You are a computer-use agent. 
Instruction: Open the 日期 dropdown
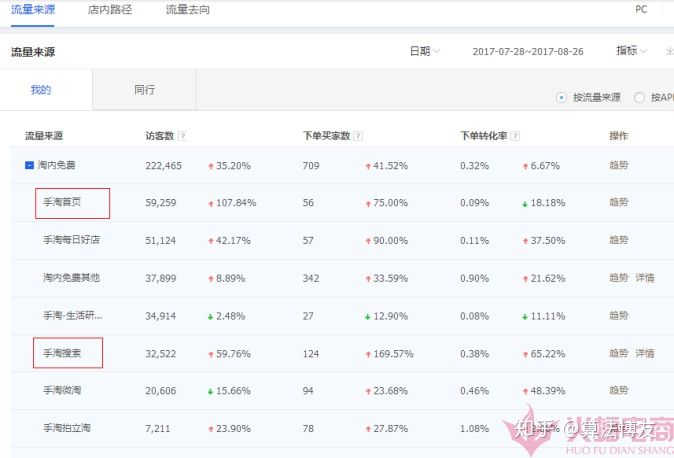click(425, 51)
